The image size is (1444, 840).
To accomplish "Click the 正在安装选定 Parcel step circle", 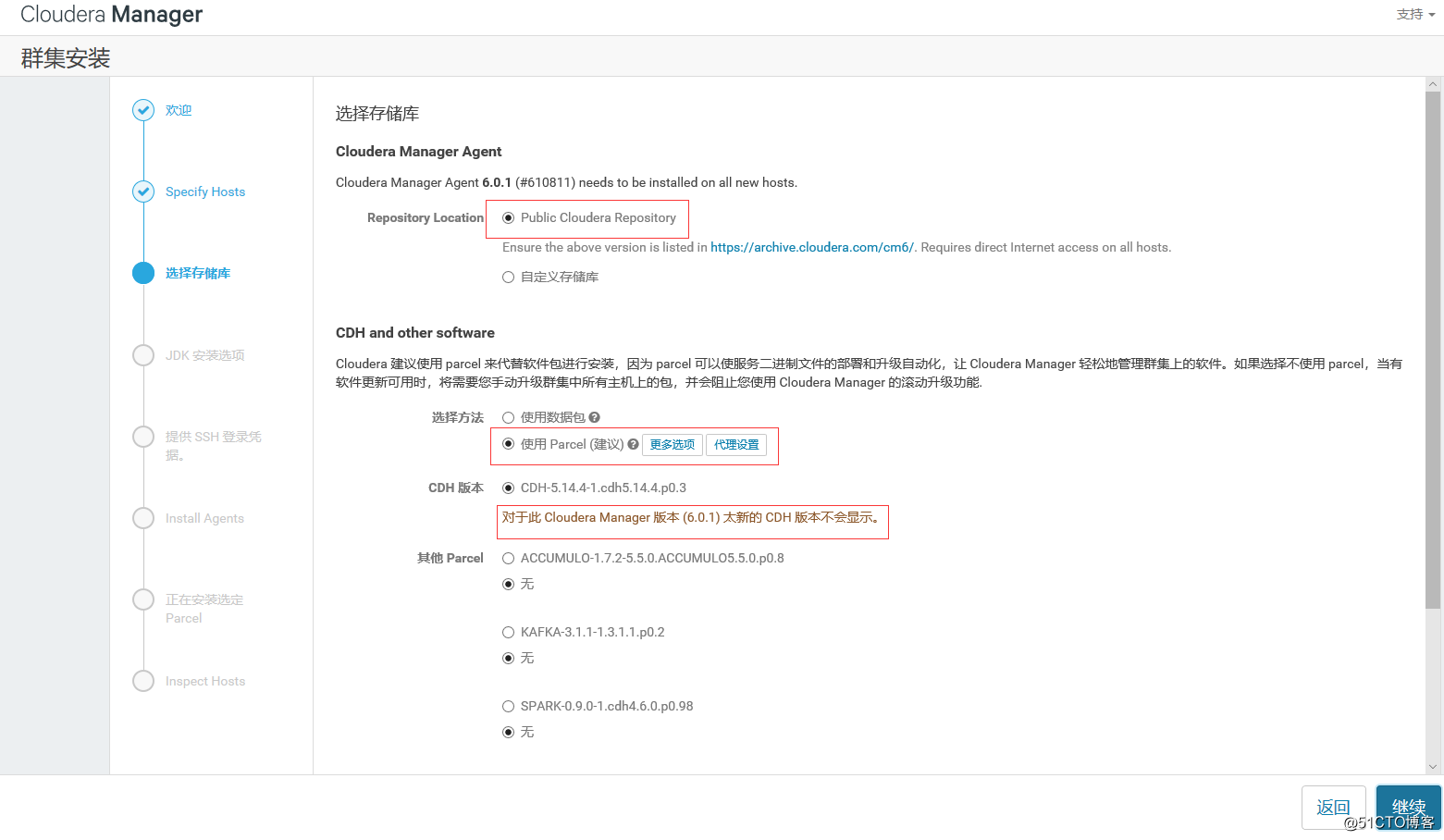I will (143, 599).
